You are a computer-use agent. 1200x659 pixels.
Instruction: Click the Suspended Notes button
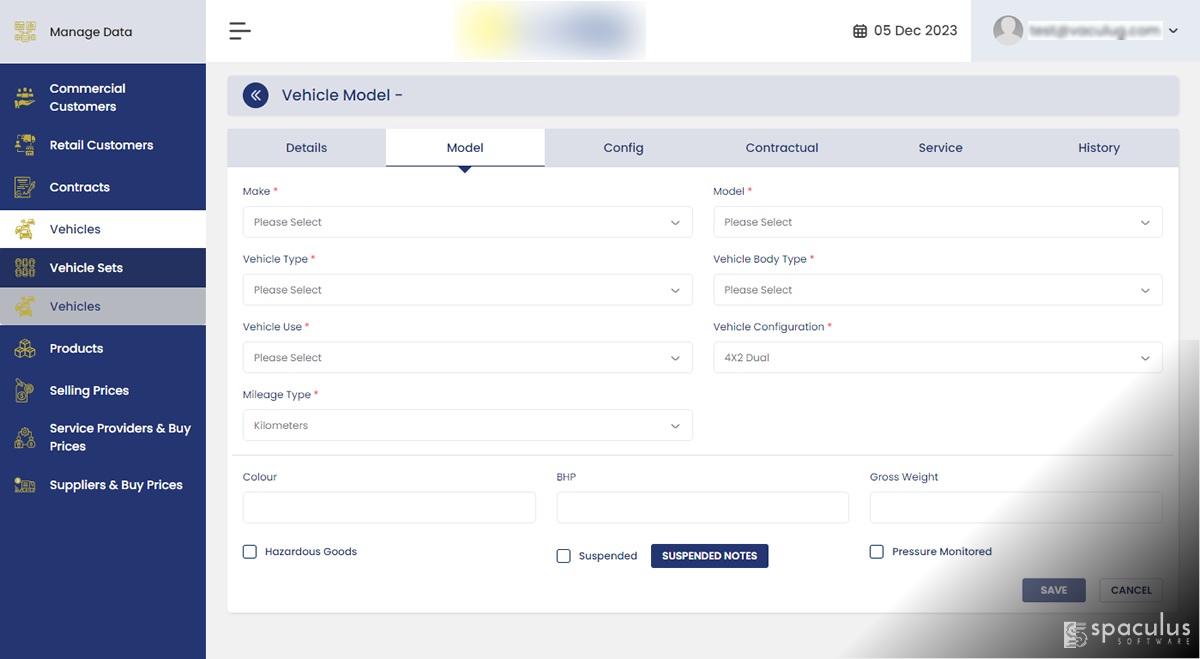point(709,556)
